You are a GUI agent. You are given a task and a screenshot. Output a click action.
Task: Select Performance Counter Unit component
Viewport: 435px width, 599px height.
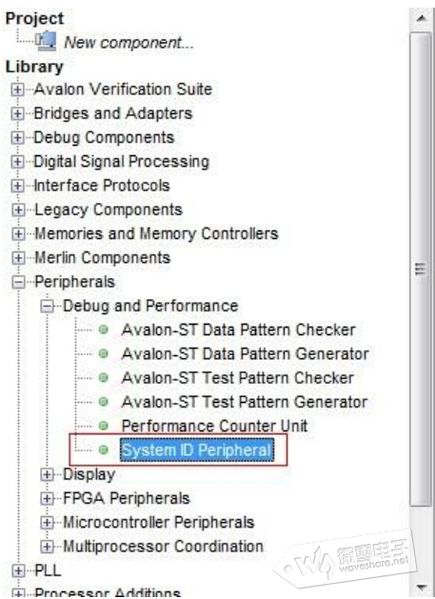(214, 426)
